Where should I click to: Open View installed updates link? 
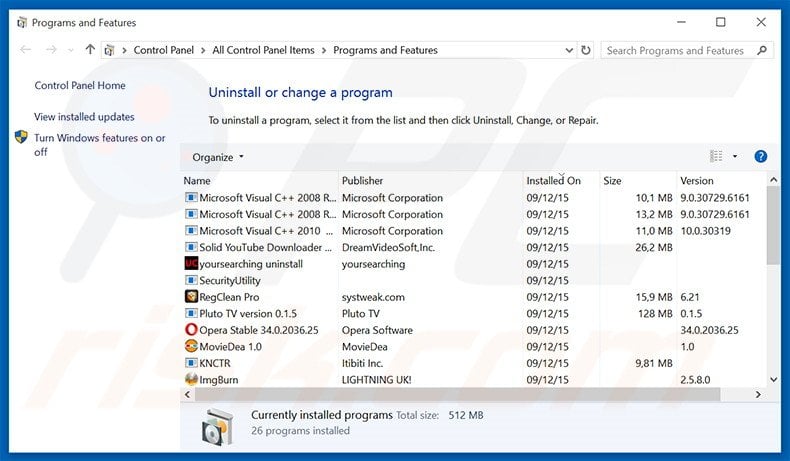click(x=84, y=117)
